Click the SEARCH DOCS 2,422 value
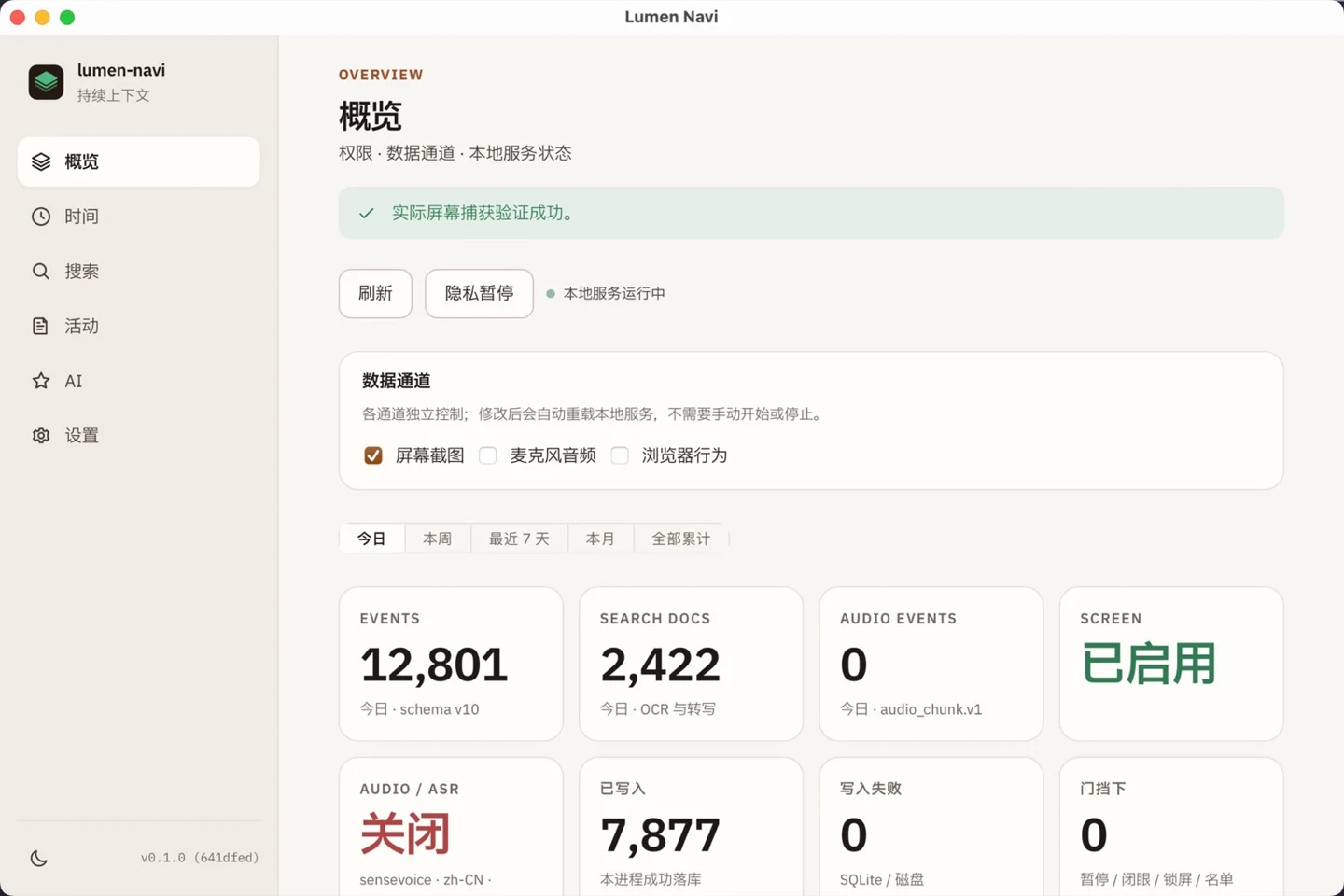The height and width of the screenshot is (896, 1344). pyautogui.click(x=660, y=665)
